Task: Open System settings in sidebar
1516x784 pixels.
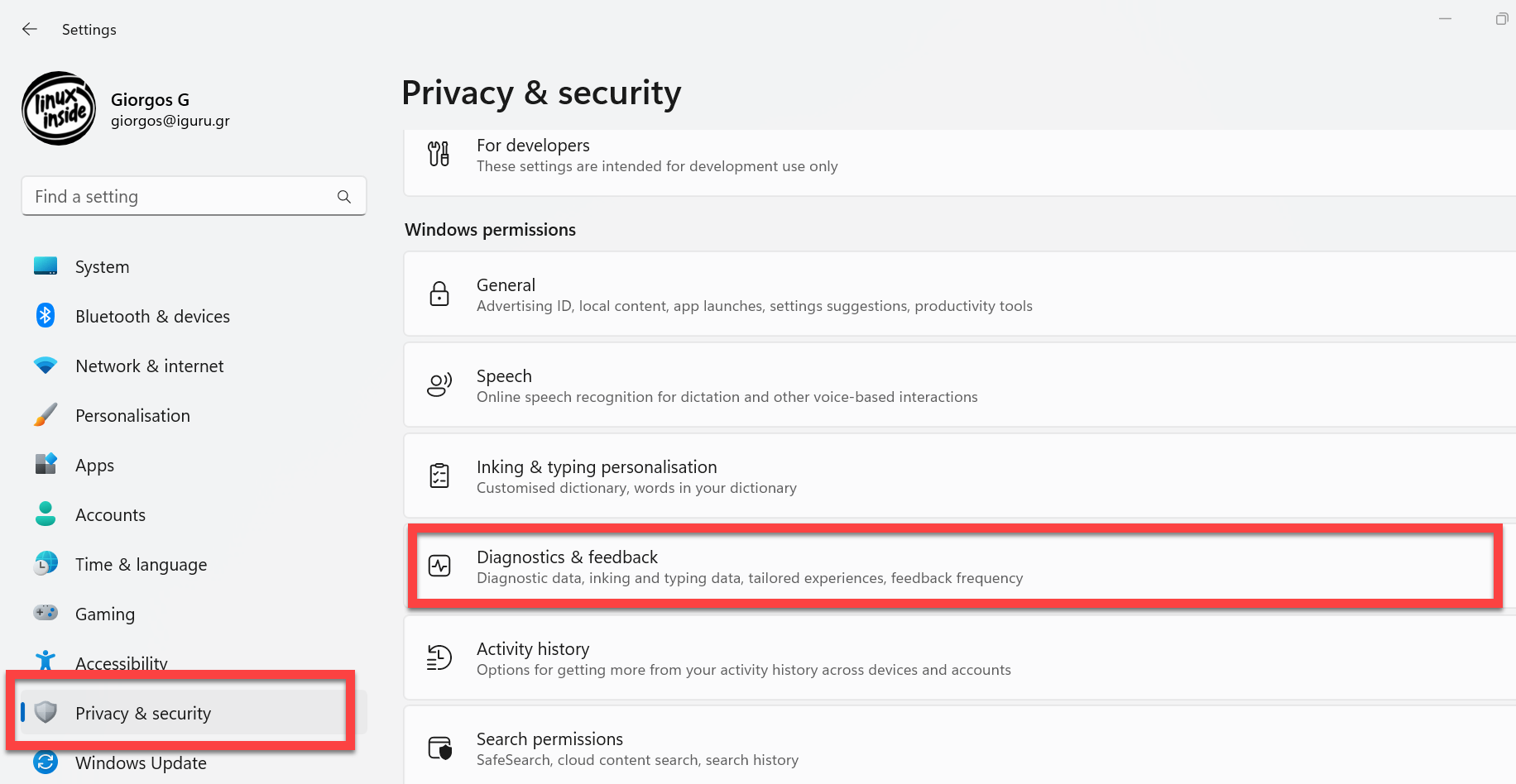Action: (x=102, y=267)
